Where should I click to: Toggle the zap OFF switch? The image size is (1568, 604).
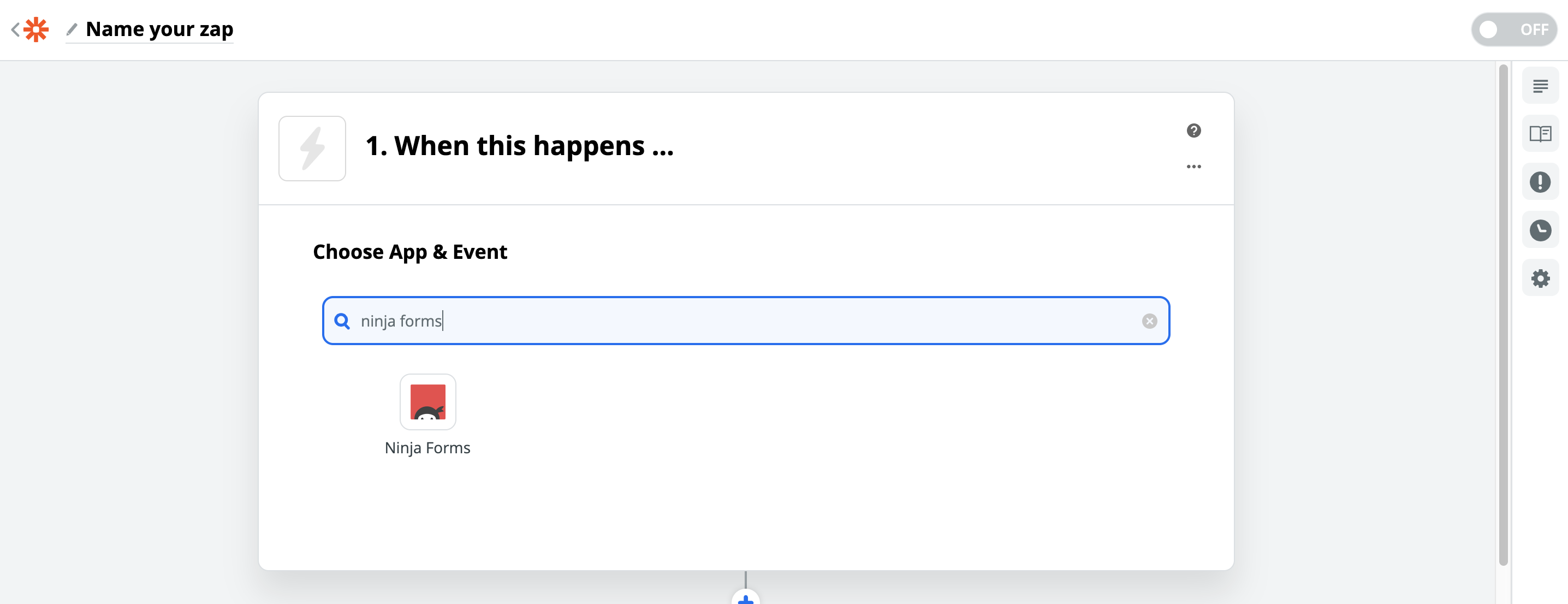(x=1513, y=29)
